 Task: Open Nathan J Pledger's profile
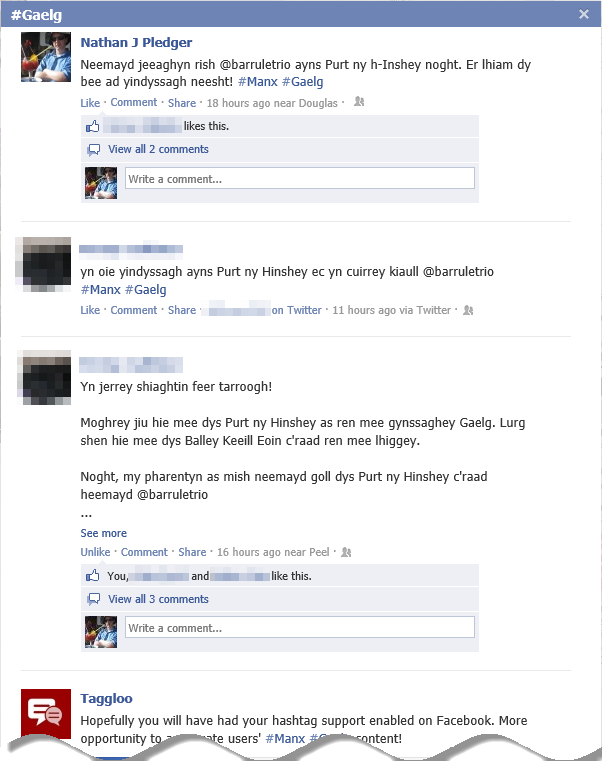point(136,43)
